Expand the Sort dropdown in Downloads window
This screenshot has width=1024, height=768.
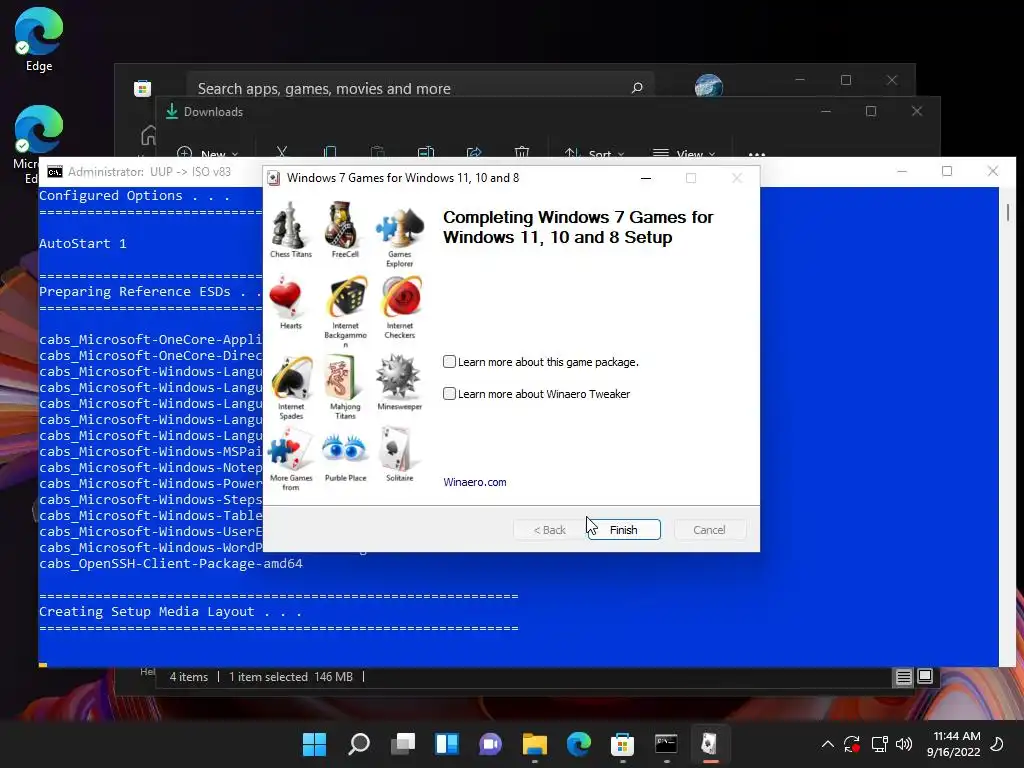coord(594,154)
